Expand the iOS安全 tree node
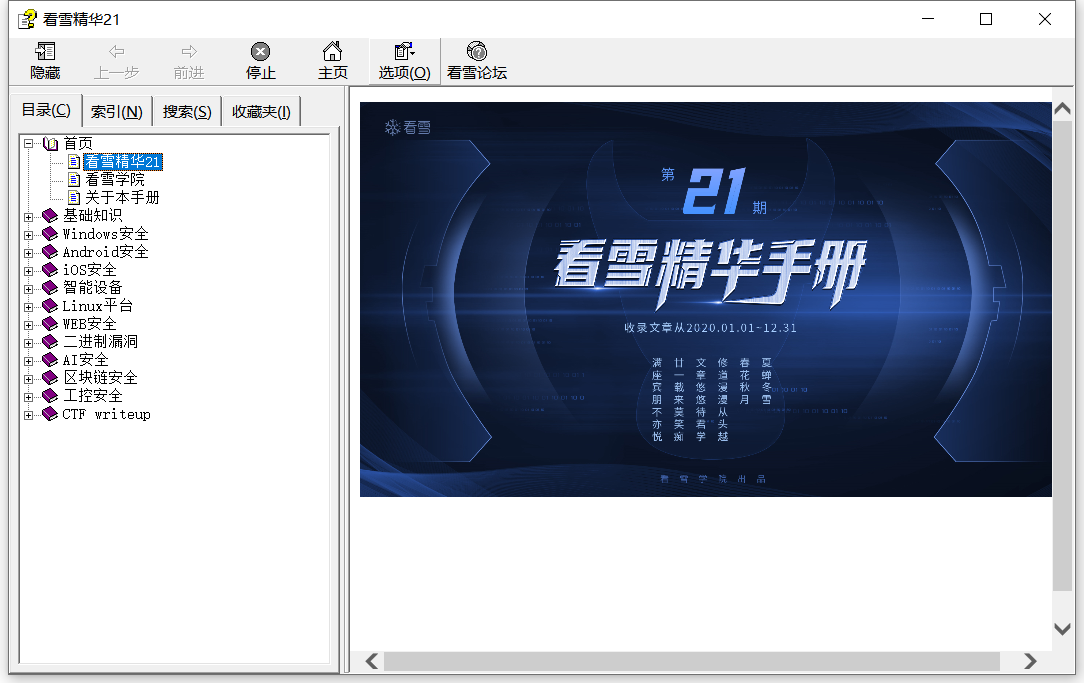The image size is (1084, 683). (28, 271)
